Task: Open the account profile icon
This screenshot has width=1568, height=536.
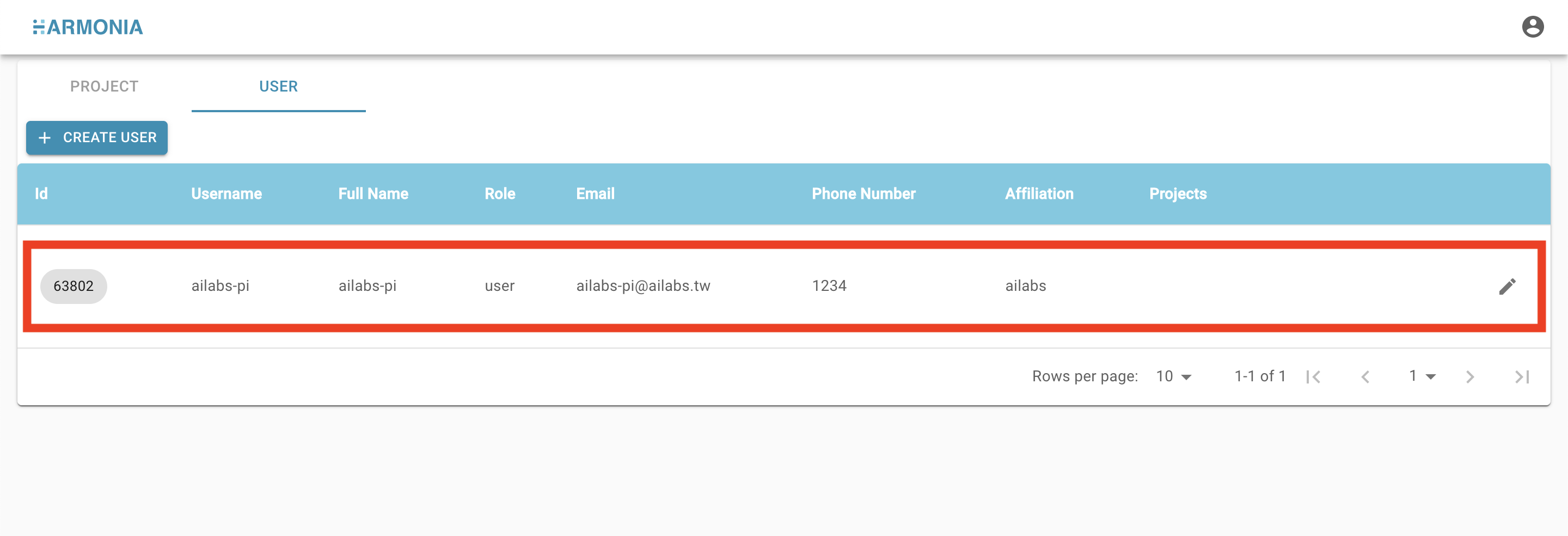Action: tap(1533, 27)
